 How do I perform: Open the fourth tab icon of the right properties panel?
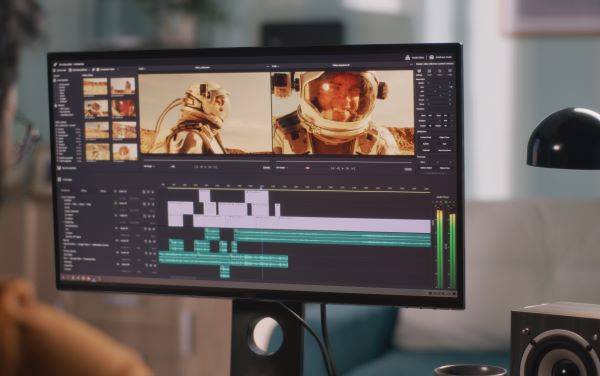coord(450,71)
